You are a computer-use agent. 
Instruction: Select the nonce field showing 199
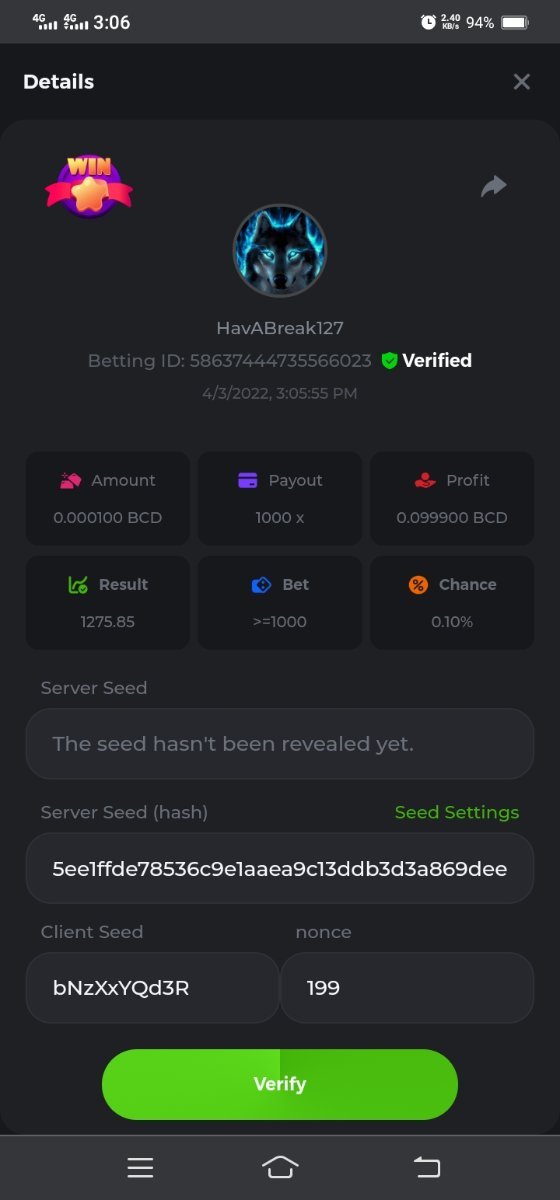point(407,988)
